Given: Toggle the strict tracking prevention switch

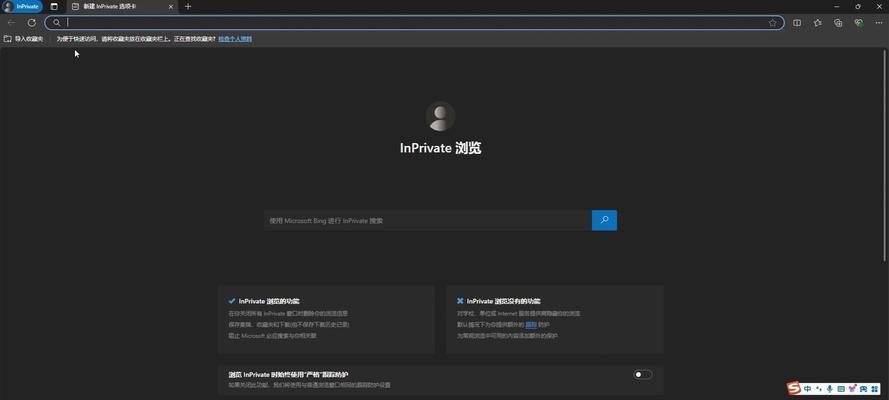Looking at the screenshot, I should tap(643, 375).
